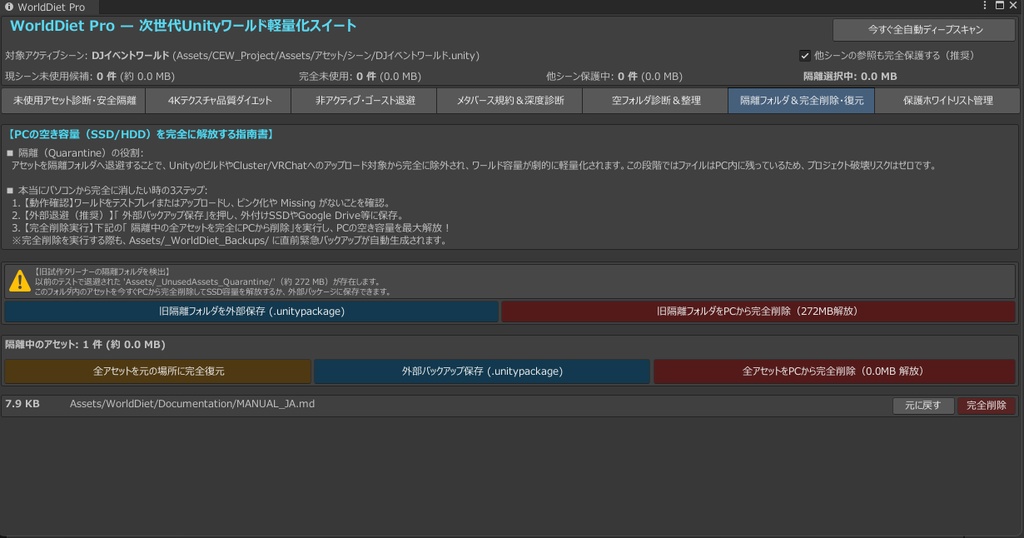Open the 空フォルダ診断＆整理 tab
Viewport: 1024px width, 538px height.
pyautogui.click(x=656, y=101)
